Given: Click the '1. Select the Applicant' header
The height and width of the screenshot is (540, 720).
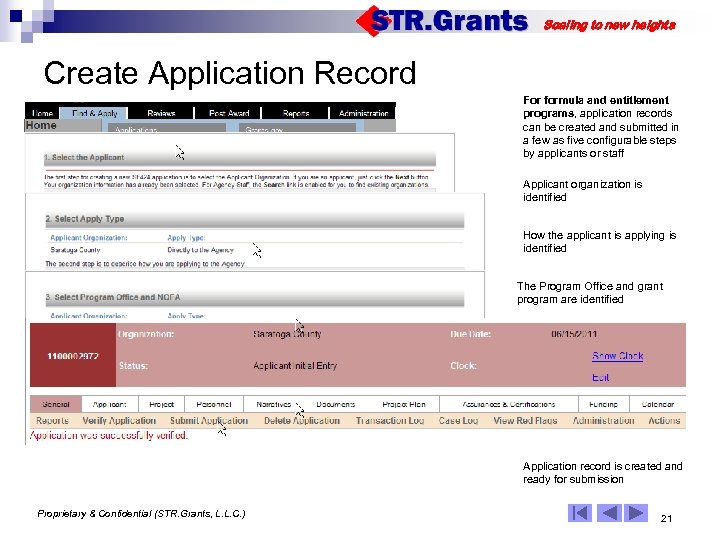Looking at the screenshot, I should 240,158.
